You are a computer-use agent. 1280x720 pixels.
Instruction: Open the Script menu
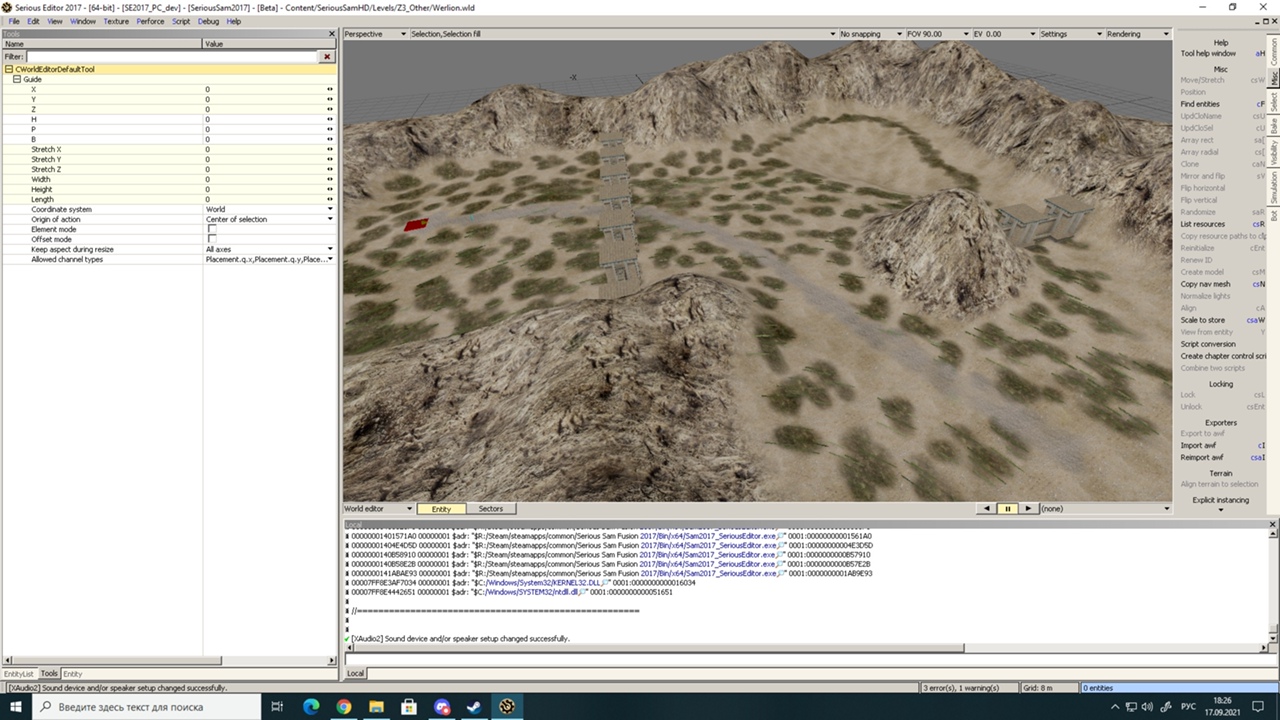tap(181, 21)
